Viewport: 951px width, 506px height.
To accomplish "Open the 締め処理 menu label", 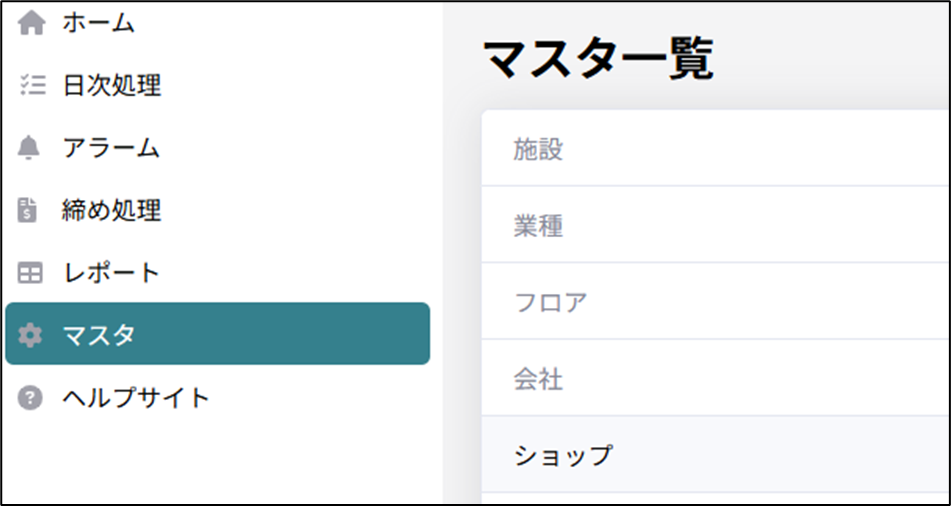I will (x=111, y=210).
